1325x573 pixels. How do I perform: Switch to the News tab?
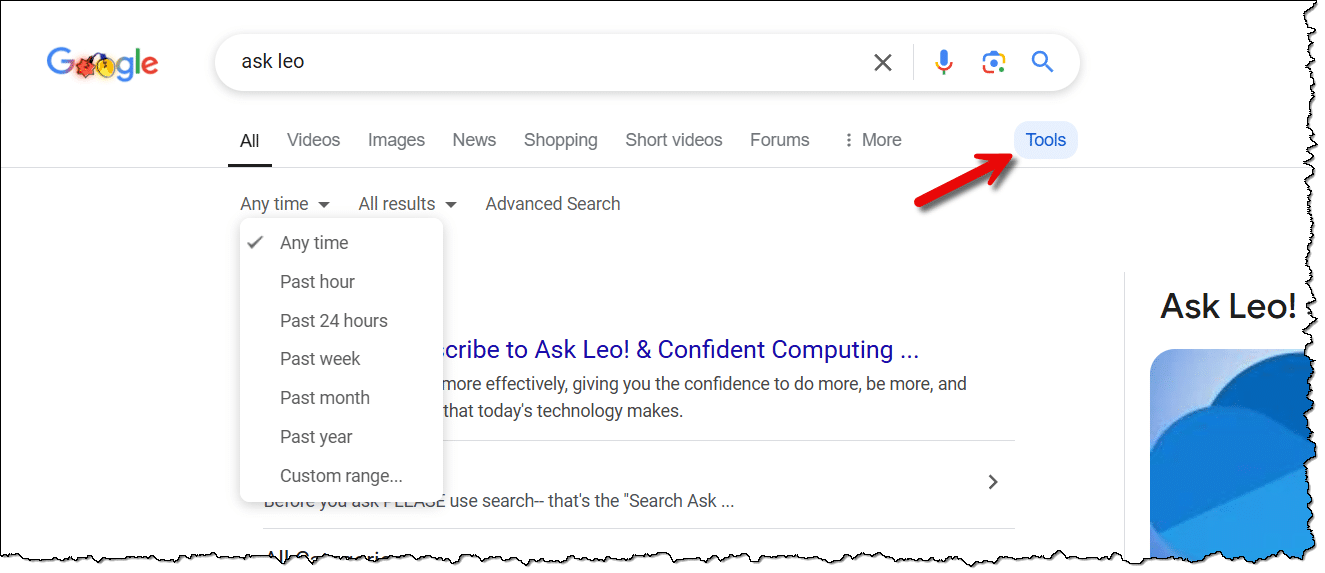[x=474, y=140]
